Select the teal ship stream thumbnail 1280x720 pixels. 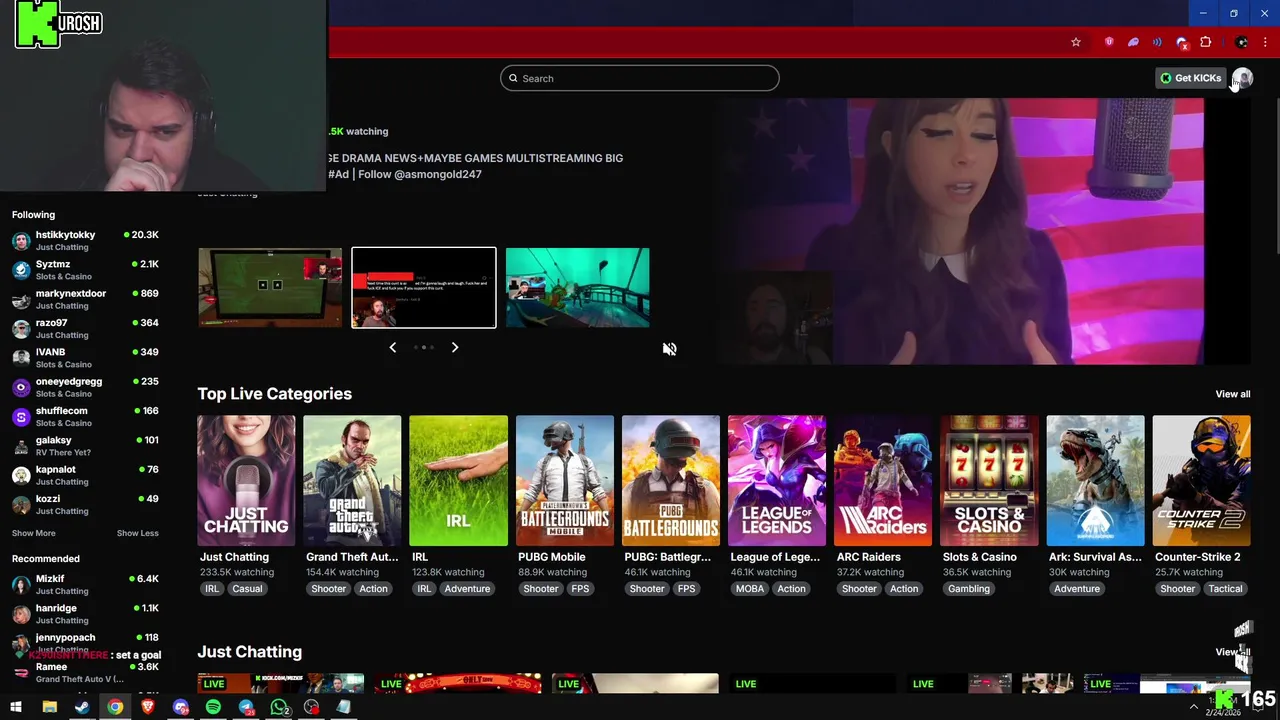(x=578, y=288)
